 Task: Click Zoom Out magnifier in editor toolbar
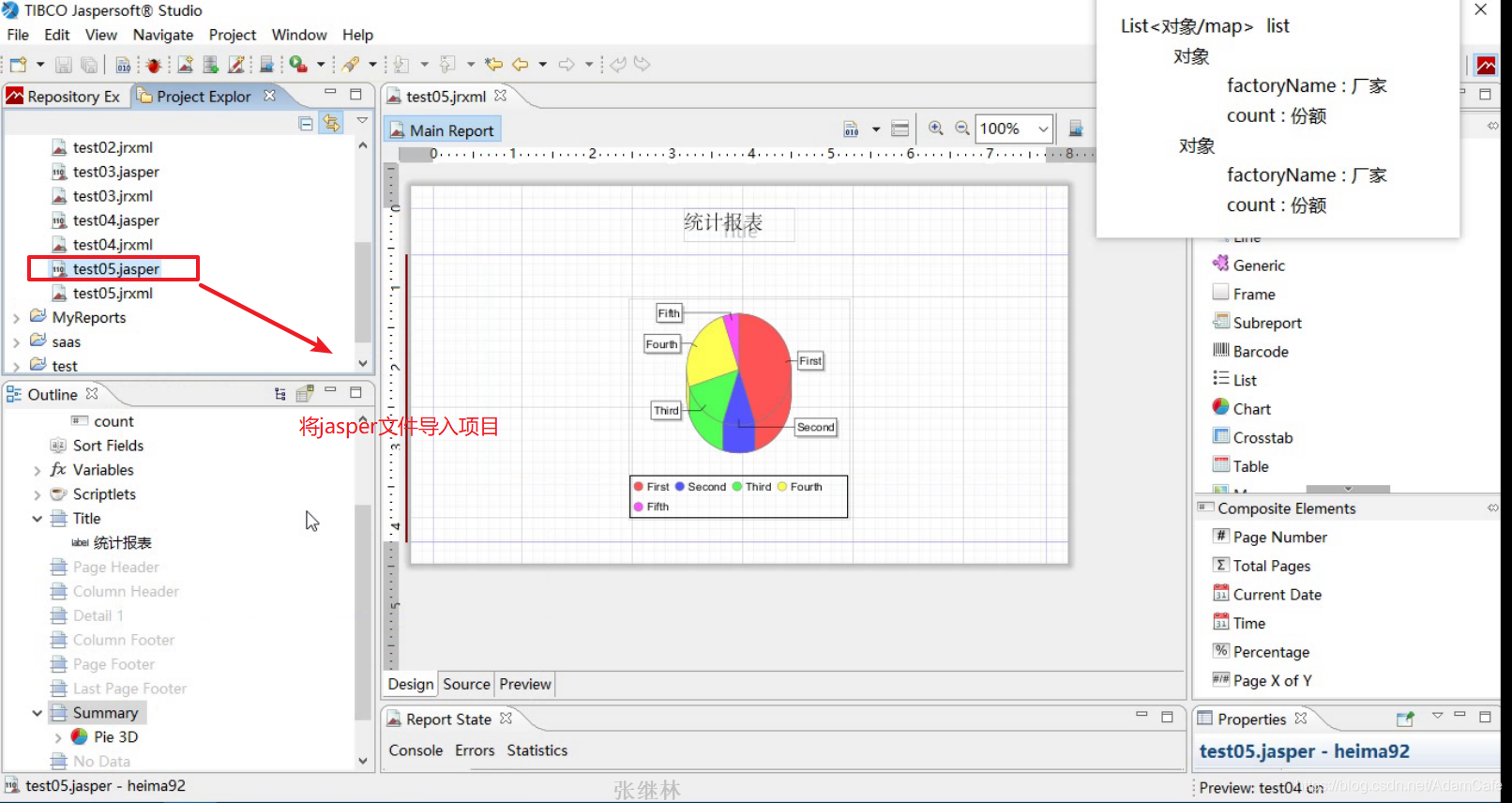[962, 129]
